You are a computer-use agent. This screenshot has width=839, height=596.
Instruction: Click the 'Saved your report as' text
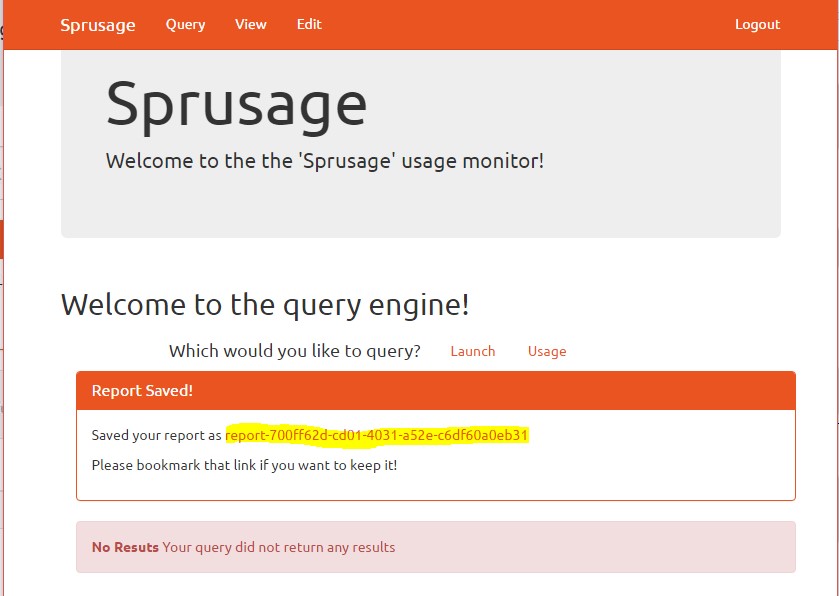pos(156,435)
